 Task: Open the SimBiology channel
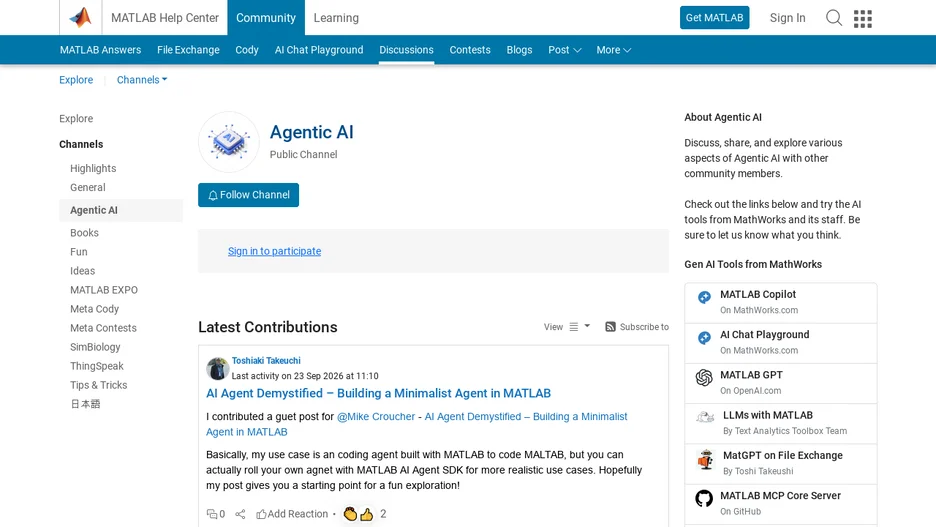coord(95,347)
